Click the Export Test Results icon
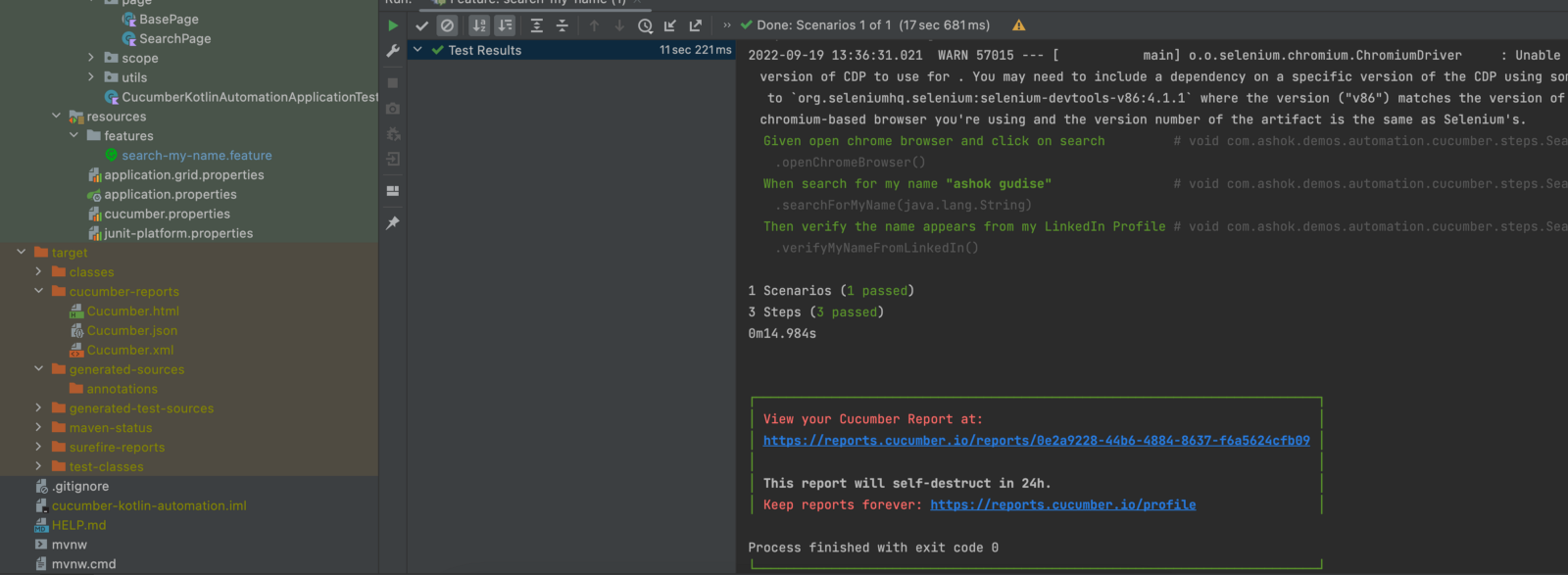This screenshot has height=575, width=1568. click(x=696, y=25)
